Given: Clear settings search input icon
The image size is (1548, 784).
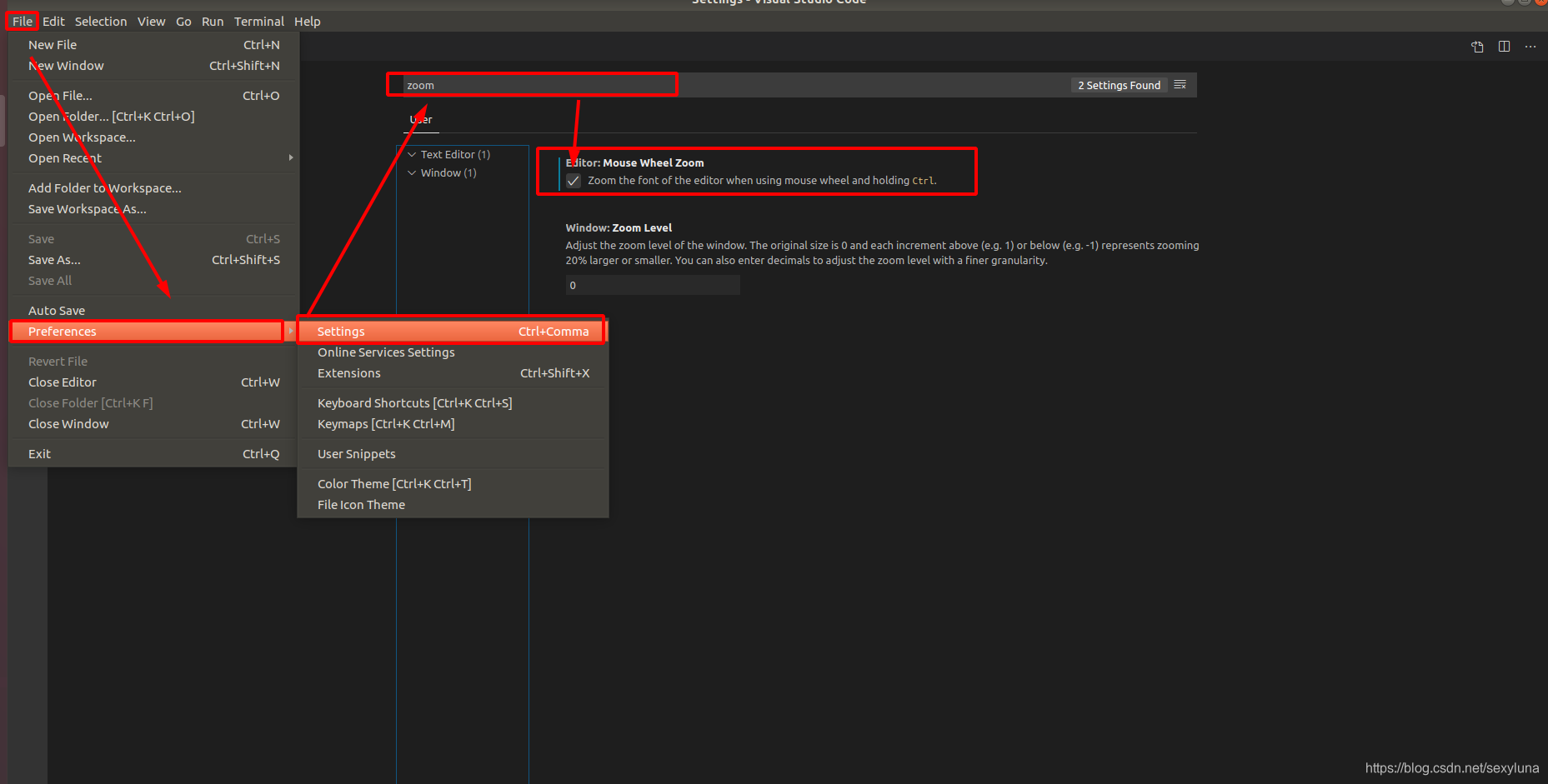Looking at the screenshot, I should click(x=1180, y=85).
